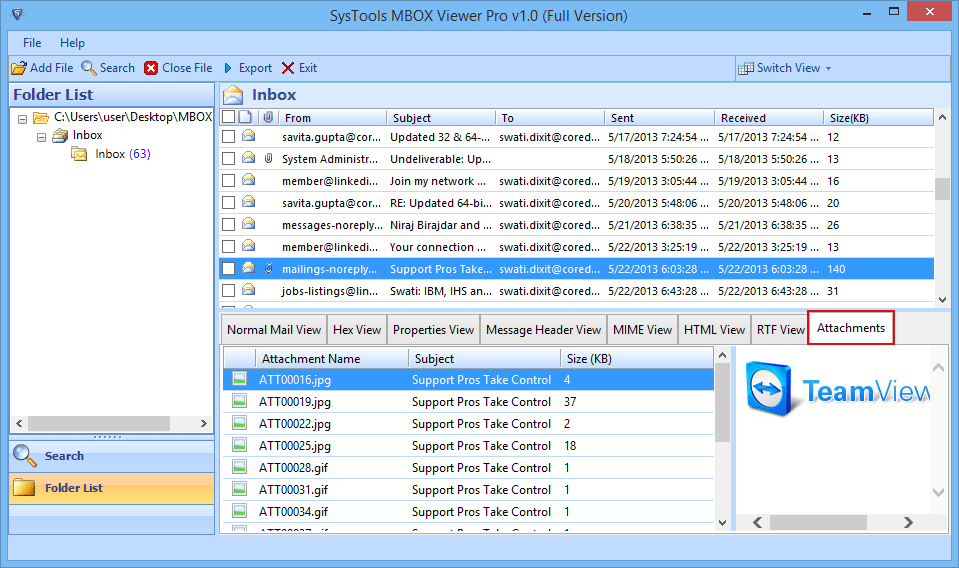This screenshot has width=959, height=568.
Task: Click the image icon for ATT00025.jpg
Action: (239, 445)
